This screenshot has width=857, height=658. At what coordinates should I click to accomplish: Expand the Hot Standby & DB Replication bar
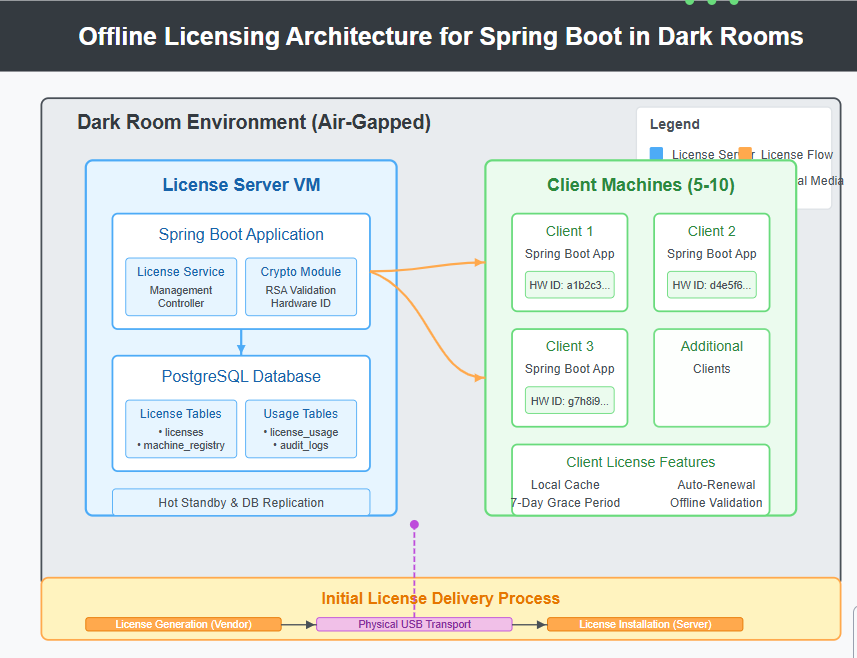click(241, 502)
